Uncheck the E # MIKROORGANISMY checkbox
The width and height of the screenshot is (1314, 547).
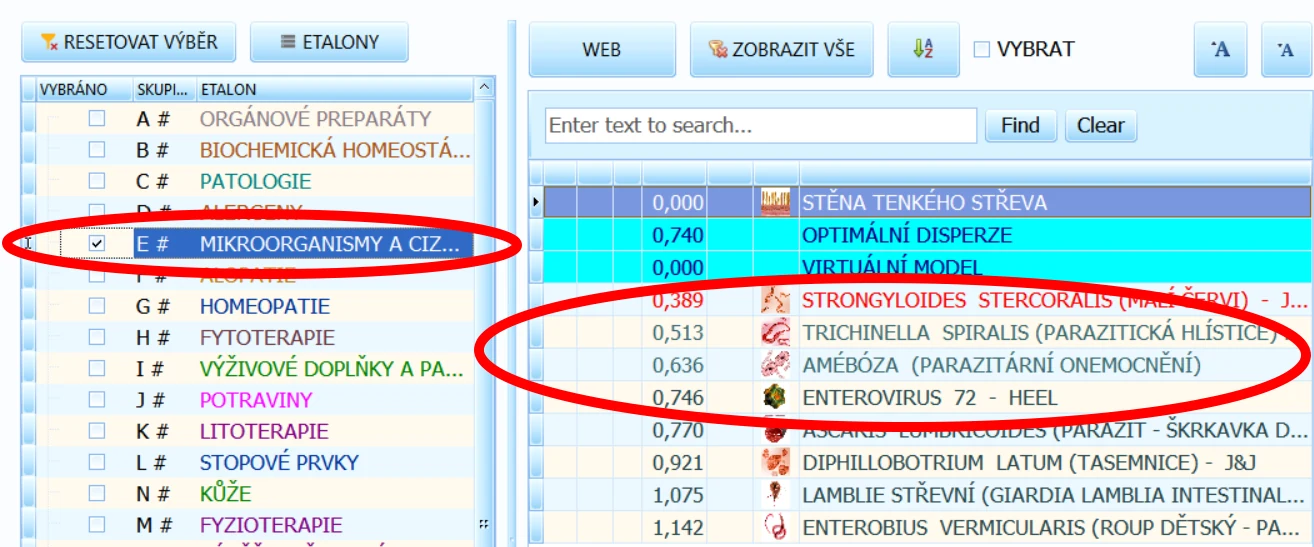coord(97,243)
